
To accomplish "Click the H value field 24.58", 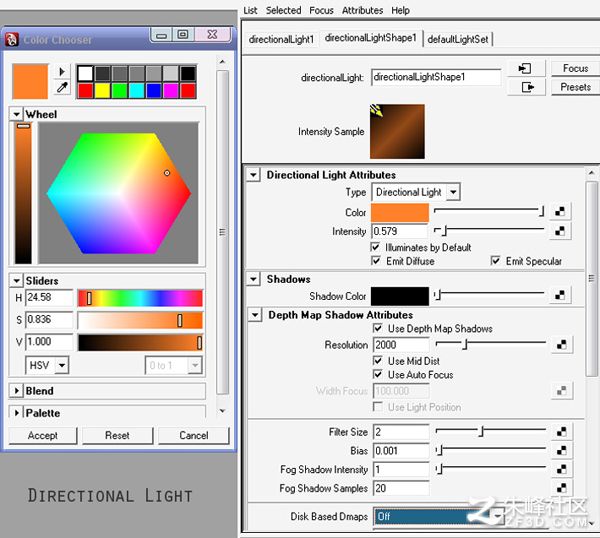I will 49,297.
